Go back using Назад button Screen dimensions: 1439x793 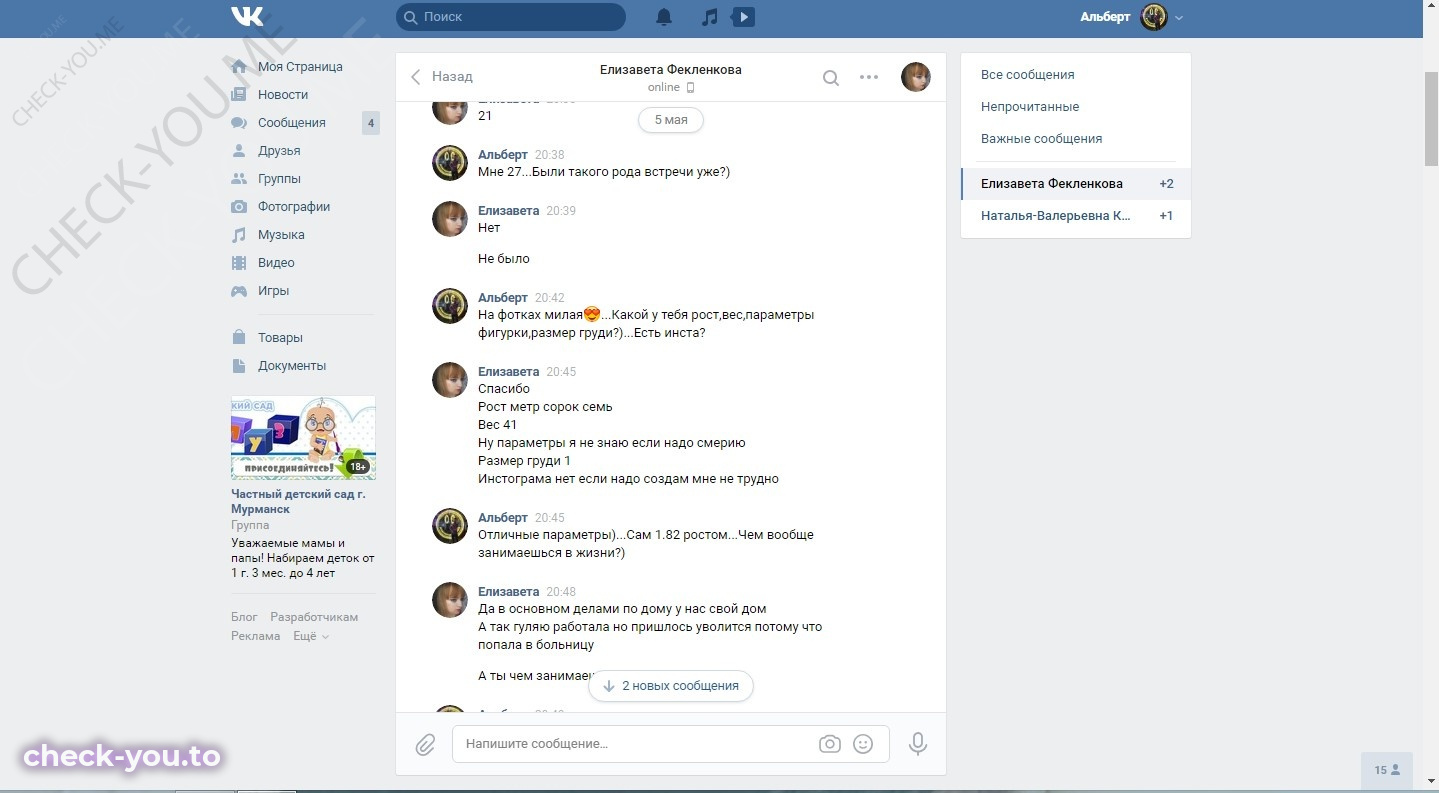pyautogui.click(x=441, y=77)
